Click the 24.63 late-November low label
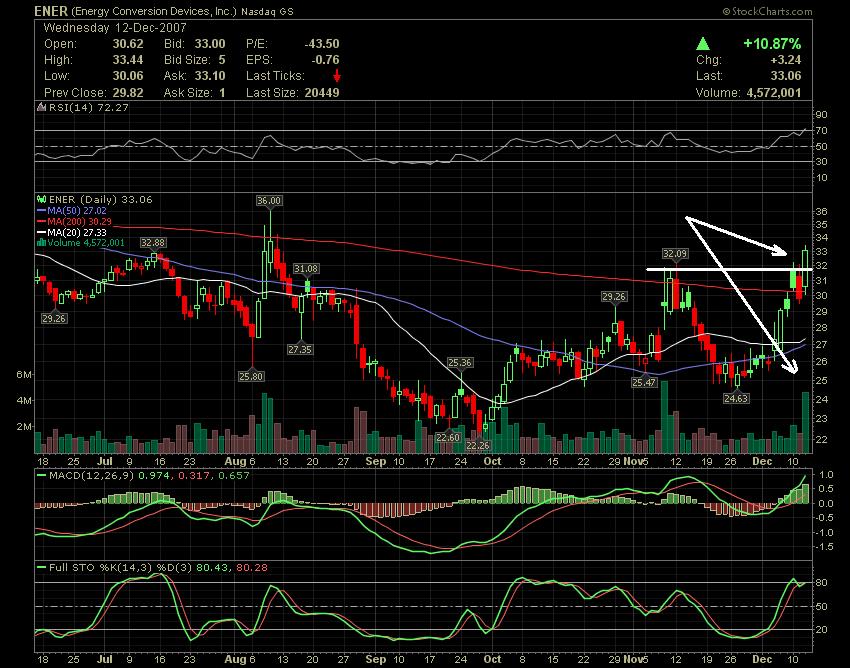The image size is (850, 668). pos(736,399)
